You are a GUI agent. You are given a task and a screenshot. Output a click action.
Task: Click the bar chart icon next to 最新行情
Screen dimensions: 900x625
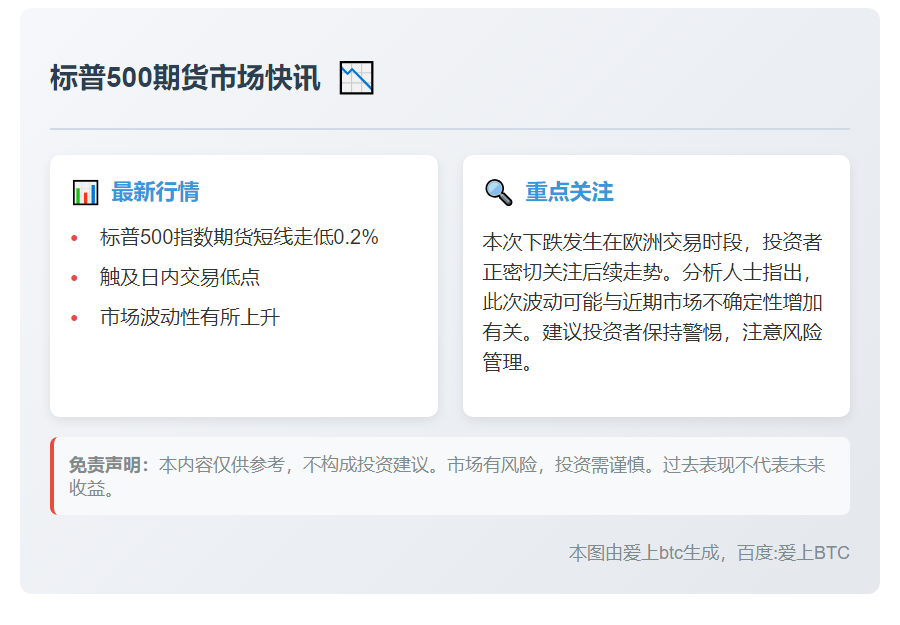tap(85, 192)
